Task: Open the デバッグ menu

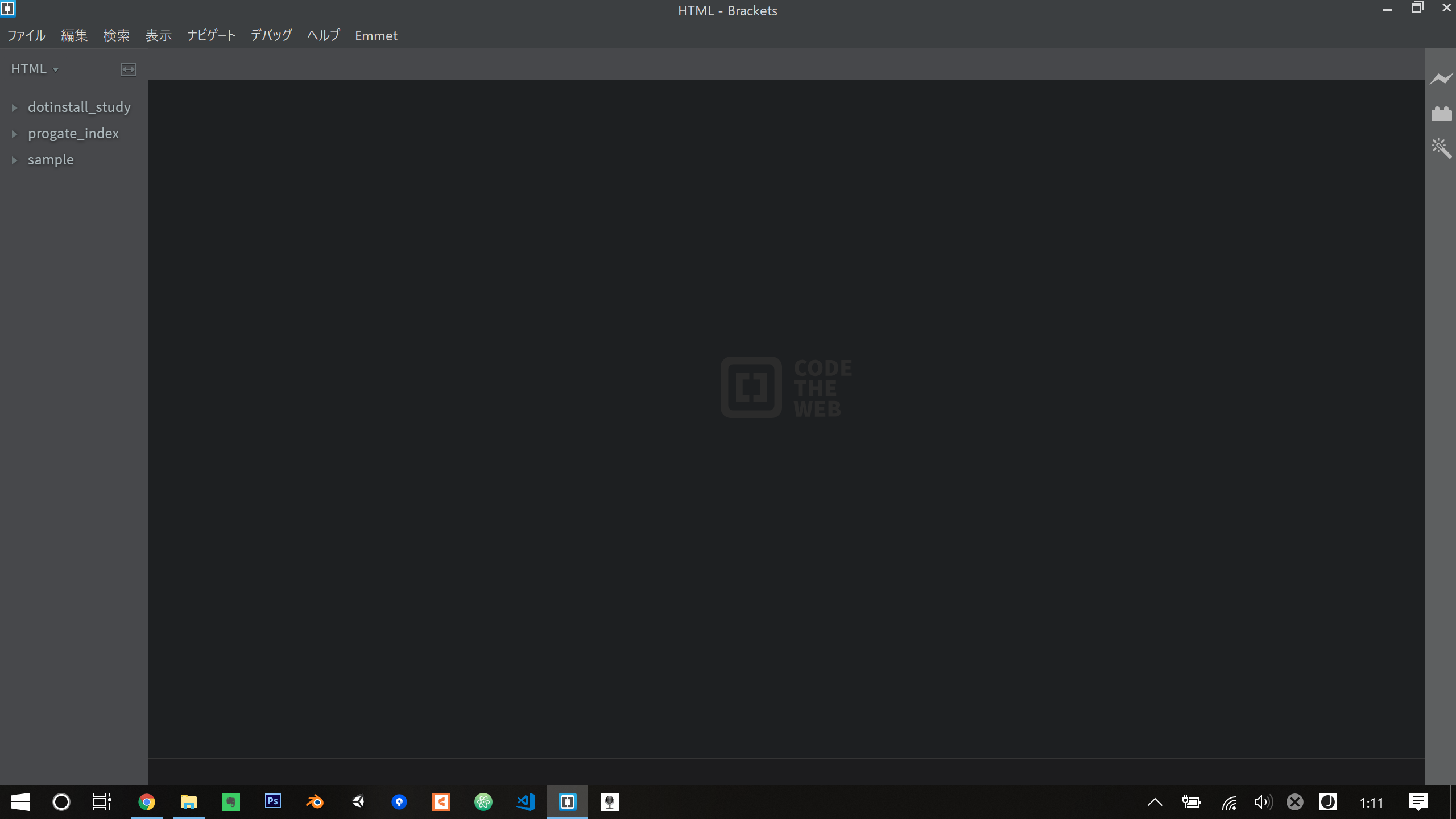Action: (271, 35)
